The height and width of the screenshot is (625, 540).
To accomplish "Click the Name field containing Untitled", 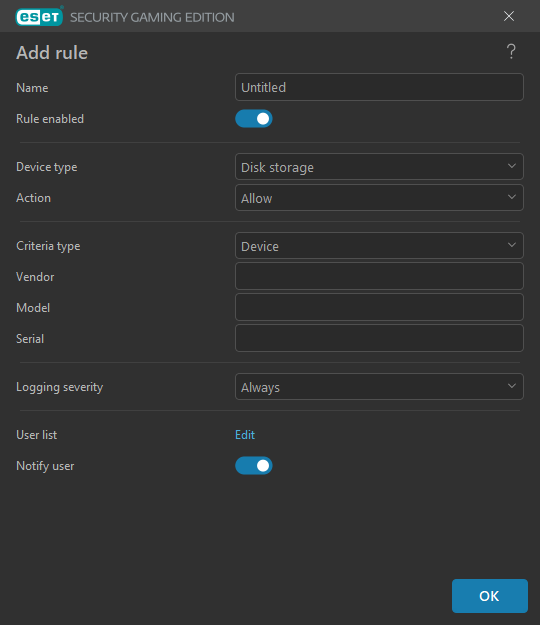I will click(x=379, y=87).
